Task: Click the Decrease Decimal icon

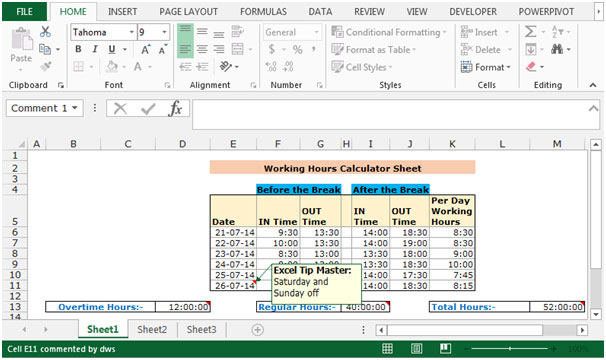Action: tap(288, 67)
